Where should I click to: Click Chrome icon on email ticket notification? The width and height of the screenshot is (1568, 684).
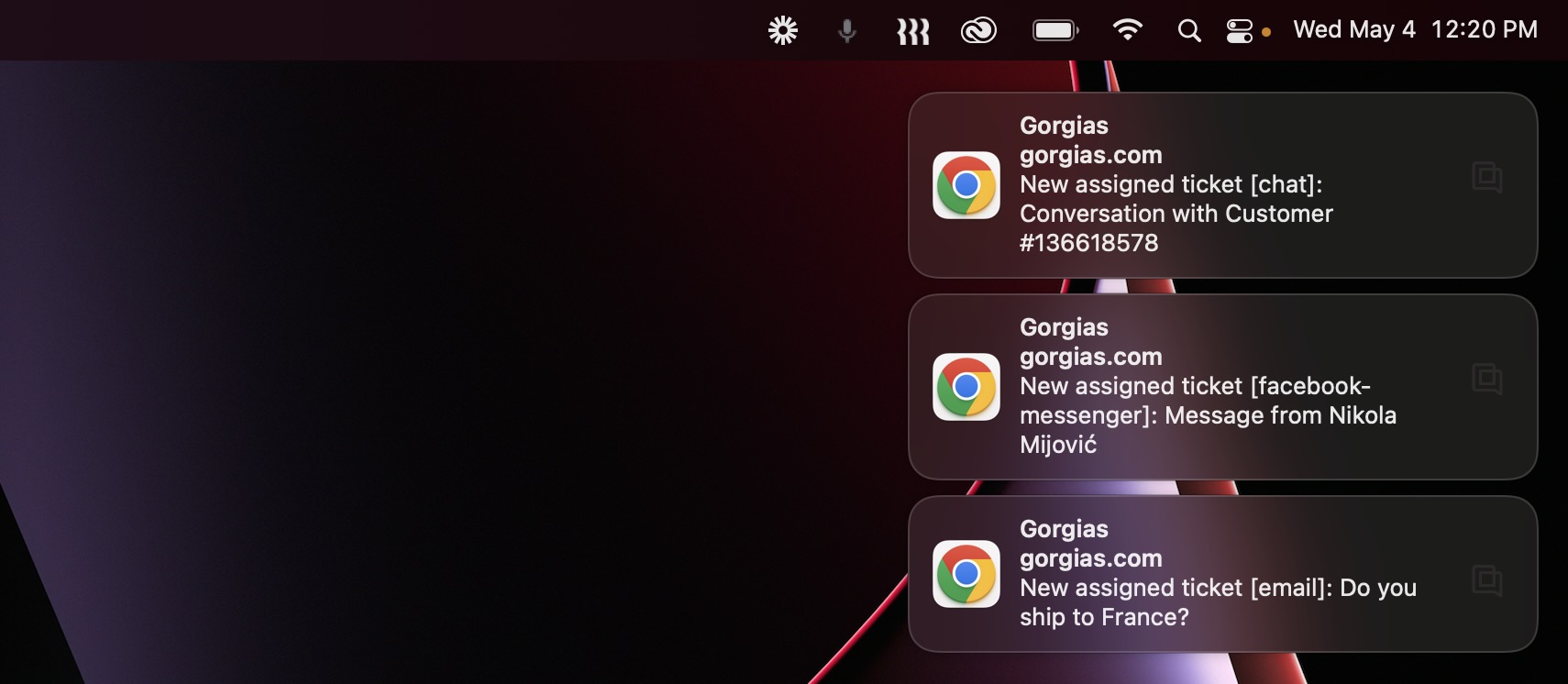(966, 574)
